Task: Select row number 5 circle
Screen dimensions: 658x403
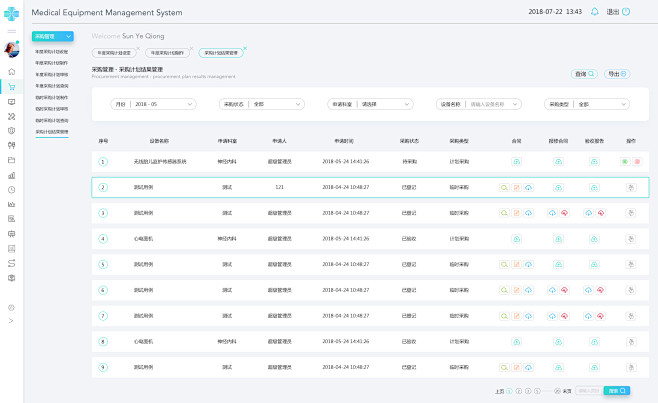Action: [x=103, y=265]
